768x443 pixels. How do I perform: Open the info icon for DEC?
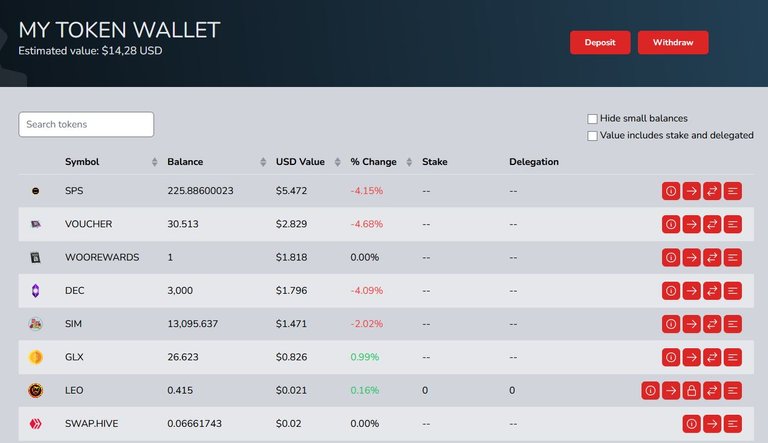tap(671, 291)
